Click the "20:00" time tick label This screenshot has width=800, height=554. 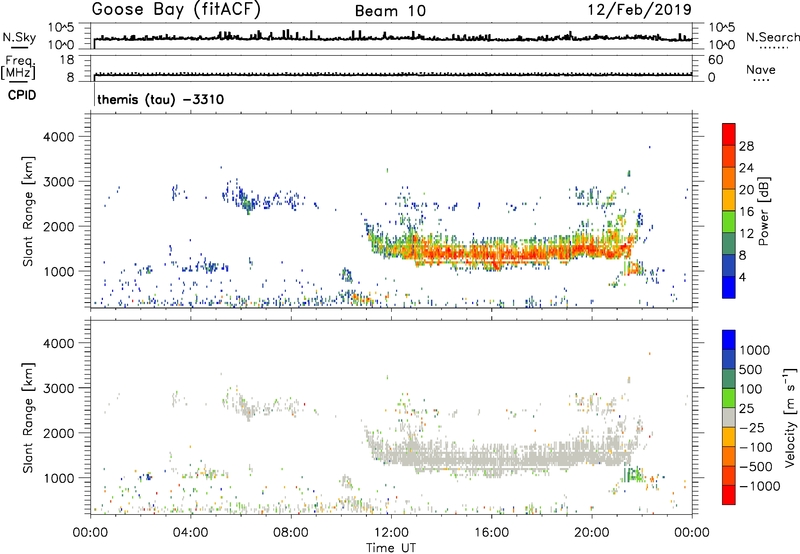pyautogui.click(x=592, y=533)
